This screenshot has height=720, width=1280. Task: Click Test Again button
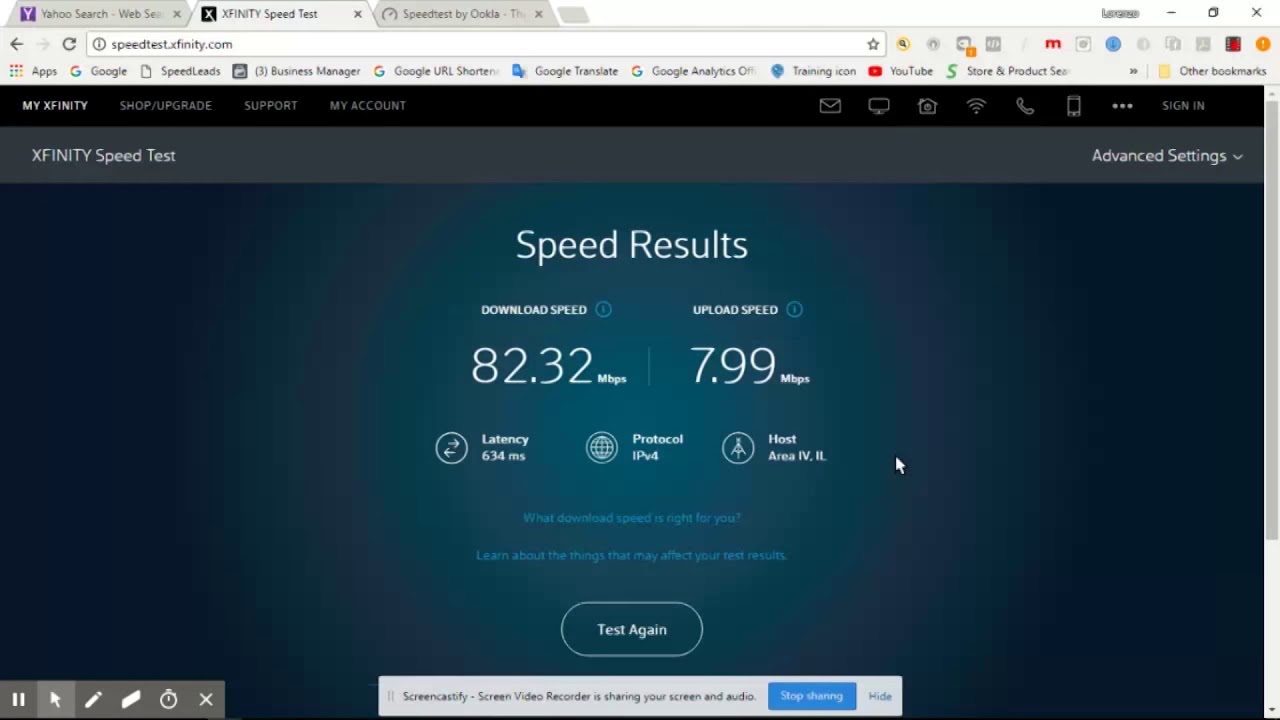click(x=632, y=629)
